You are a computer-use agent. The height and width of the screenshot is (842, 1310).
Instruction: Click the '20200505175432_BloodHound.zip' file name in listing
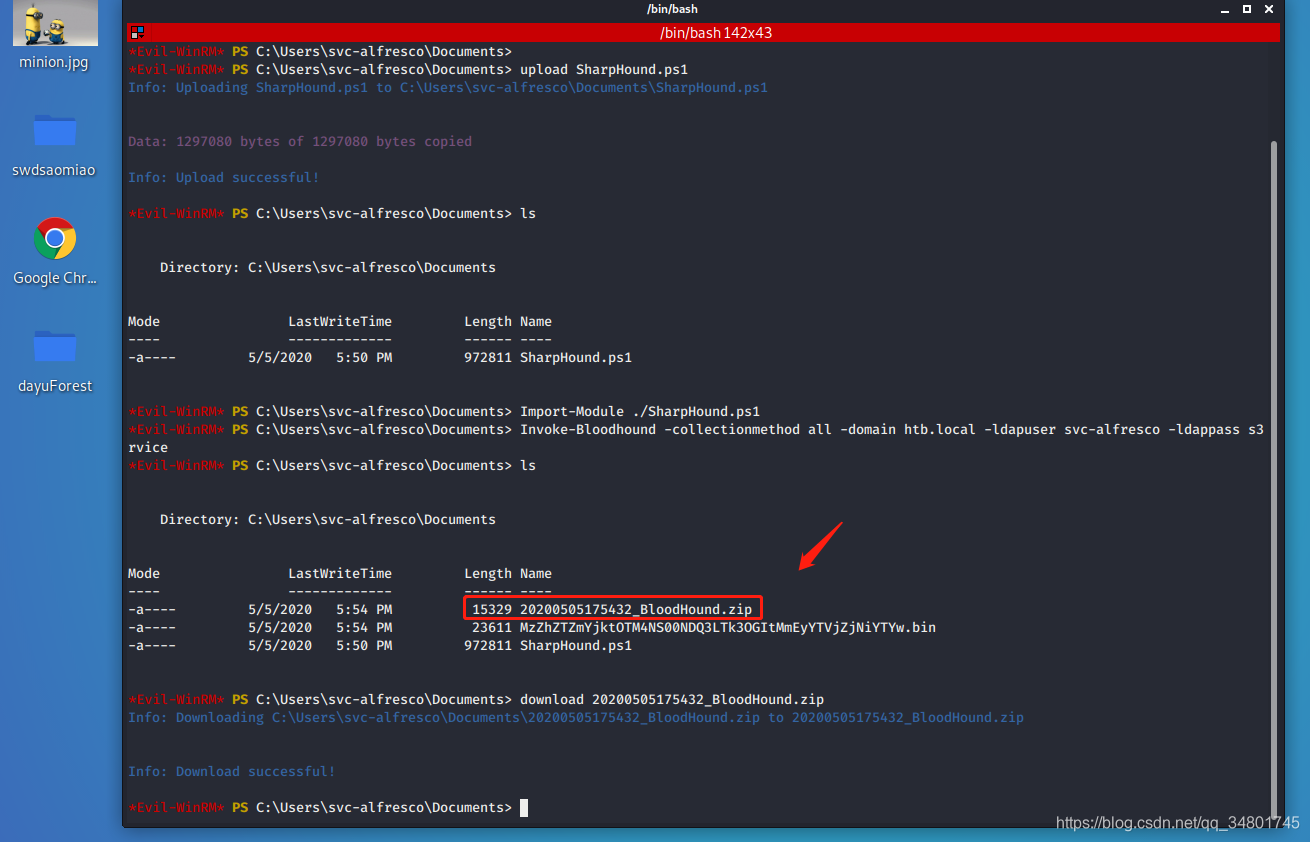tap(636, 610)
